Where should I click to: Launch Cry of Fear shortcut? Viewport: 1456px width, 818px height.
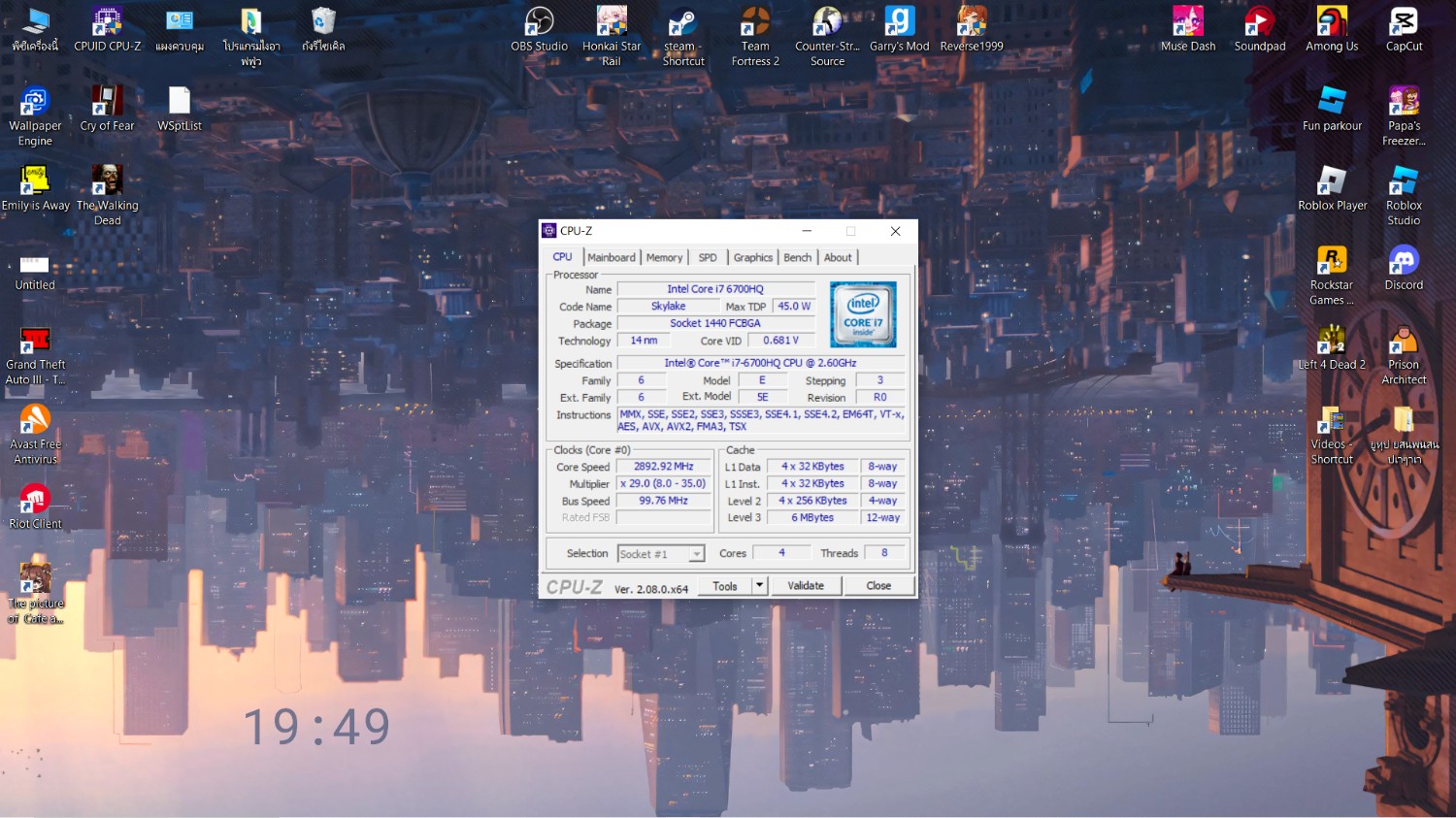tap(107, 109)
